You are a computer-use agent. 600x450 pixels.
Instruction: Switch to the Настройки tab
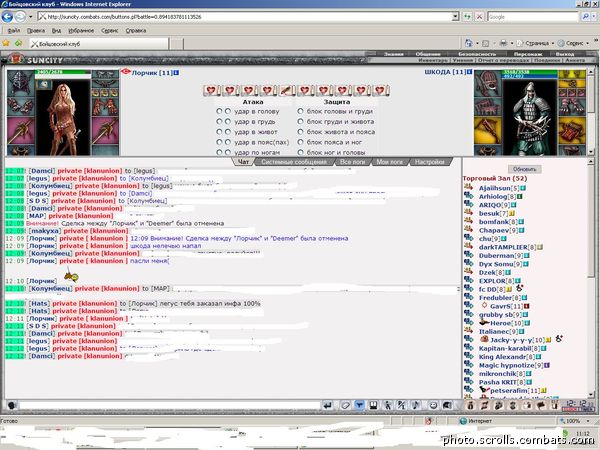[x=430, y=162]
